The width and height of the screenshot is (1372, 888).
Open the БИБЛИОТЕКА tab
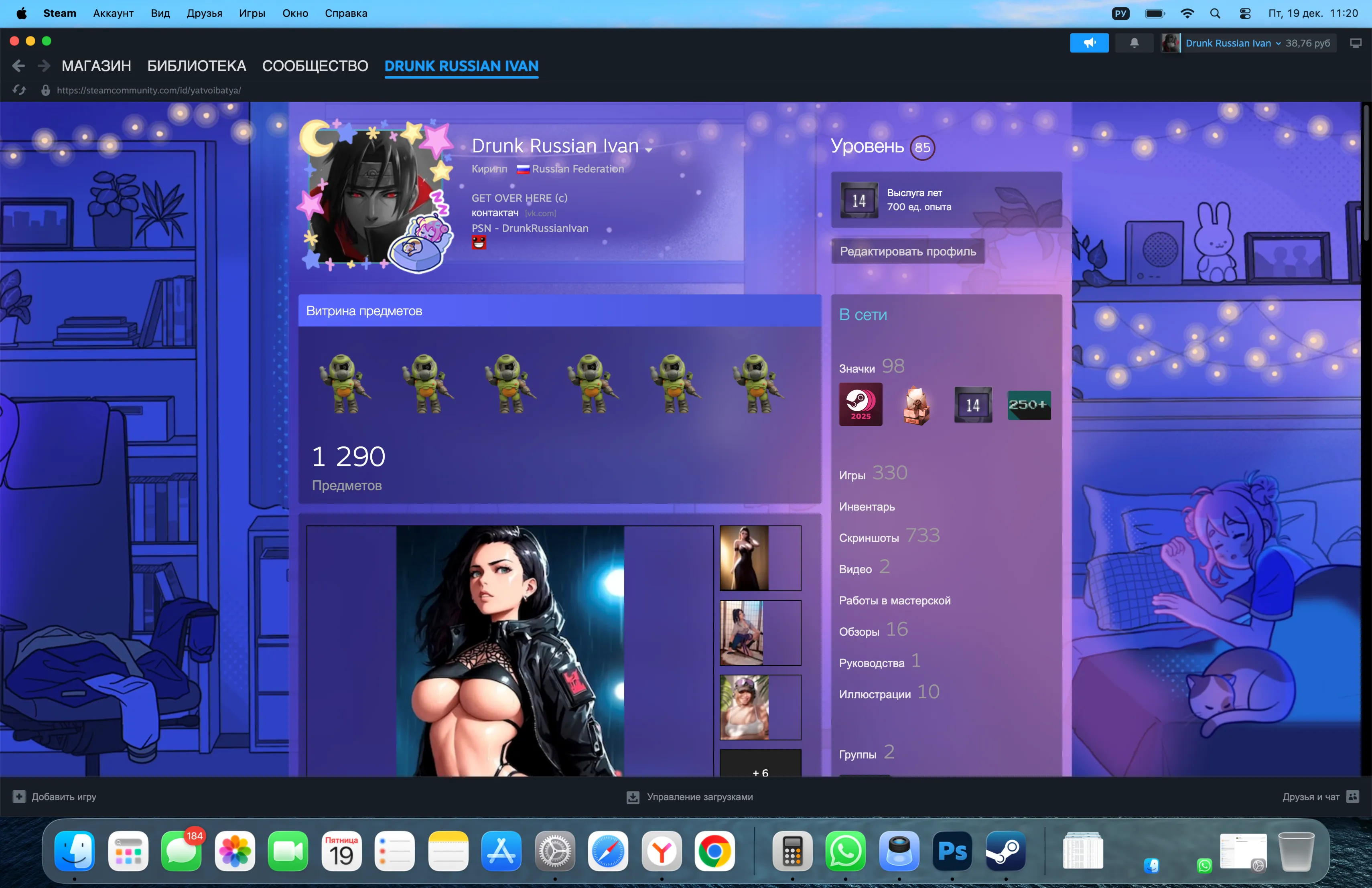[x=197, y=66]
